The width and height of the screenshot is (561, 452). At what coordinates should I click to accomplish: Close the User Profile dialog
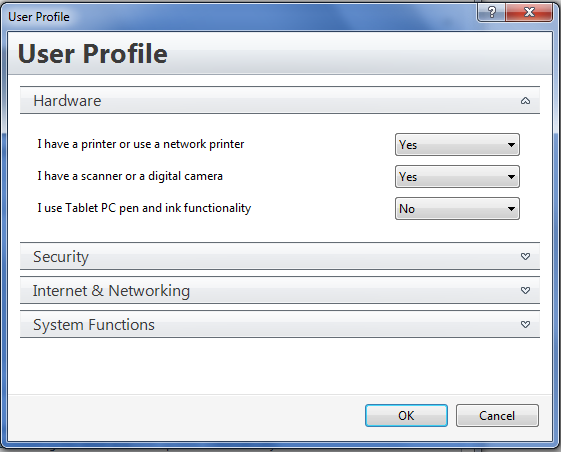tap(529, 13)
